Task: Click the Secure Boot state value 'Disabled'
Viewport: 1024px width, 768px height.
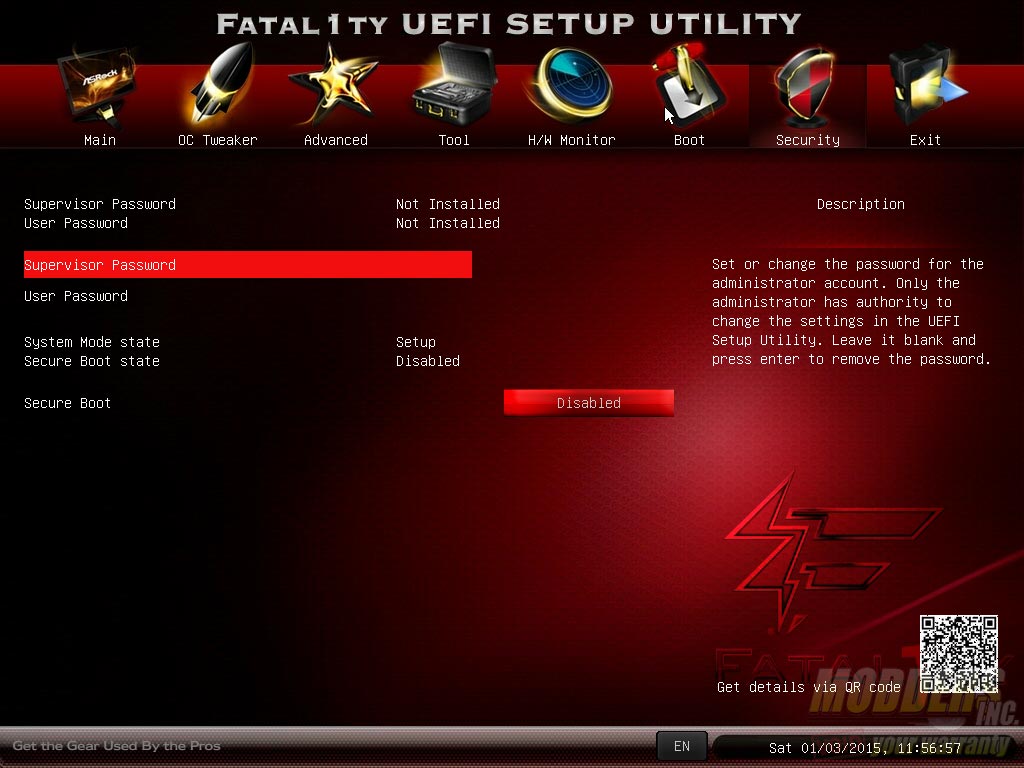Action: [x=428, y=360]
